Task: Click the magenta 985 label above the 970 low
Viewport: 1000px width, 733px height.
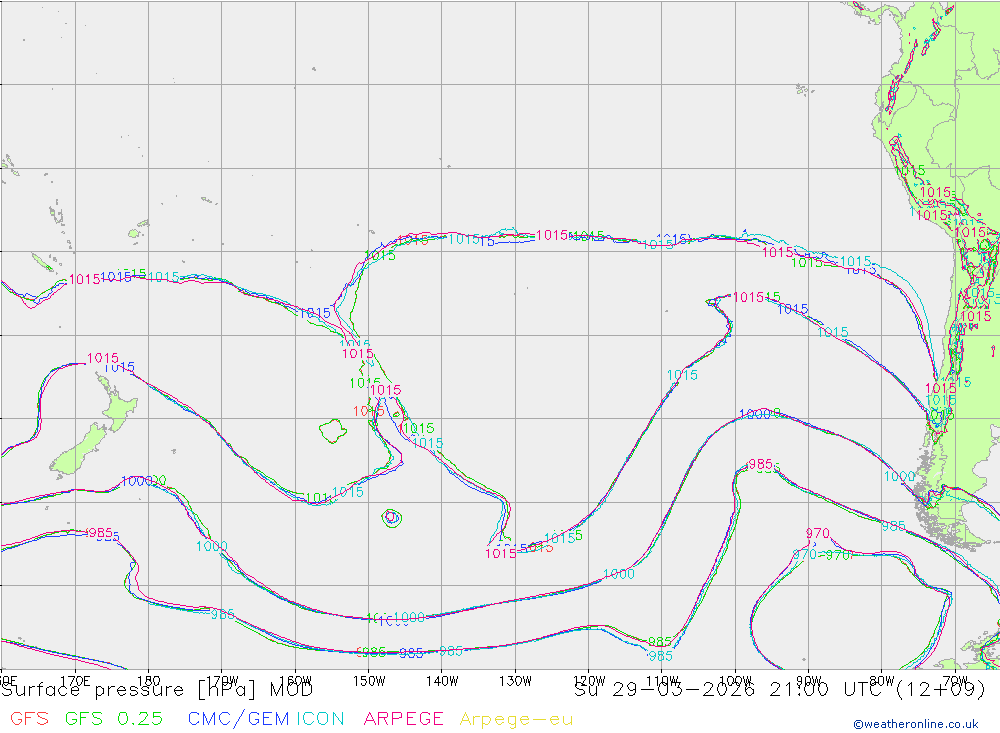Action: tap(760, 464)
